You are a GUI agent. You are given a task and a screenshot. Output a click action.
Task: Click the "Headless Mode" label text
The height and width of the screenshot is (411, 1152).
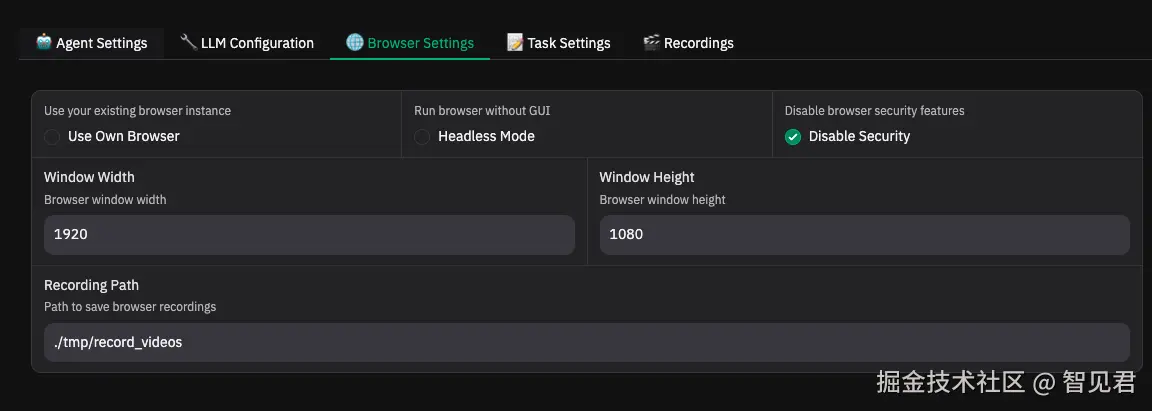click(486, 136)
